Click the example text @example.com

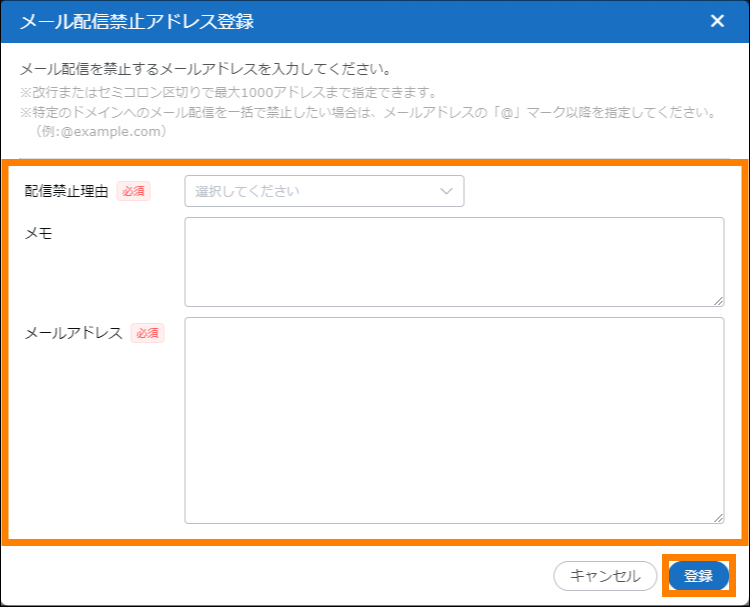click(x=100, y=131)
